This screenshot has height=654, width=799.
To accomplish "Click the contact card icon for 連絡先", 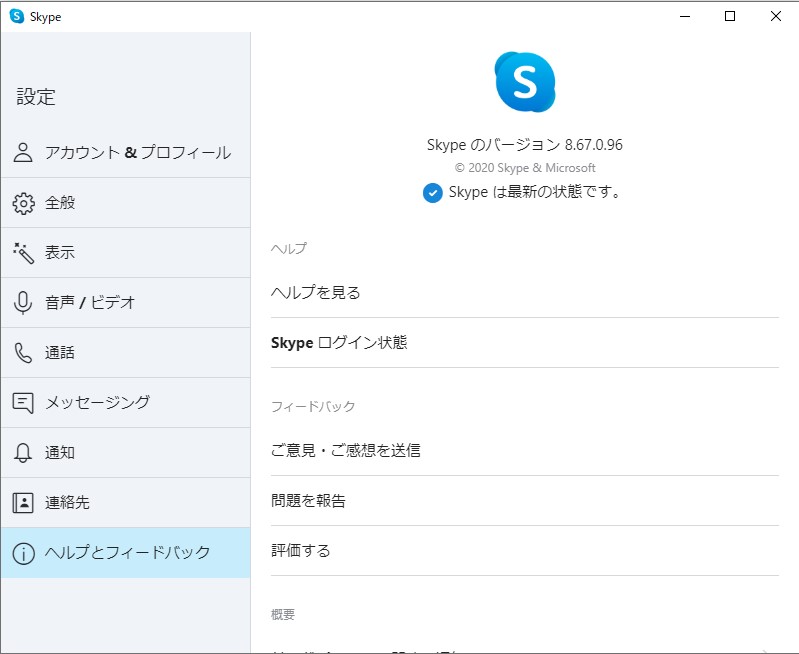I will point(23,503).
